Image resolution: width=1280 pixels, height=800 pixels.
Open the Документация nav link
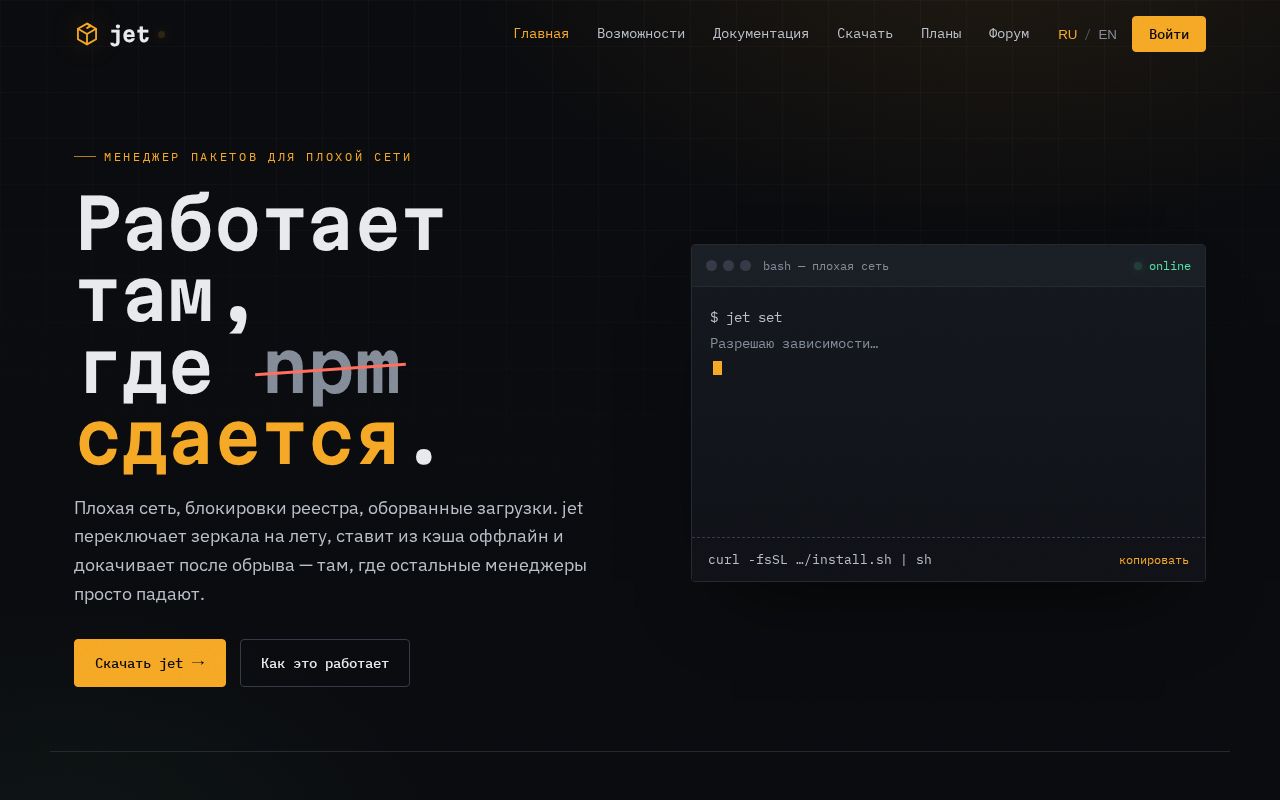tap(761, 34)
